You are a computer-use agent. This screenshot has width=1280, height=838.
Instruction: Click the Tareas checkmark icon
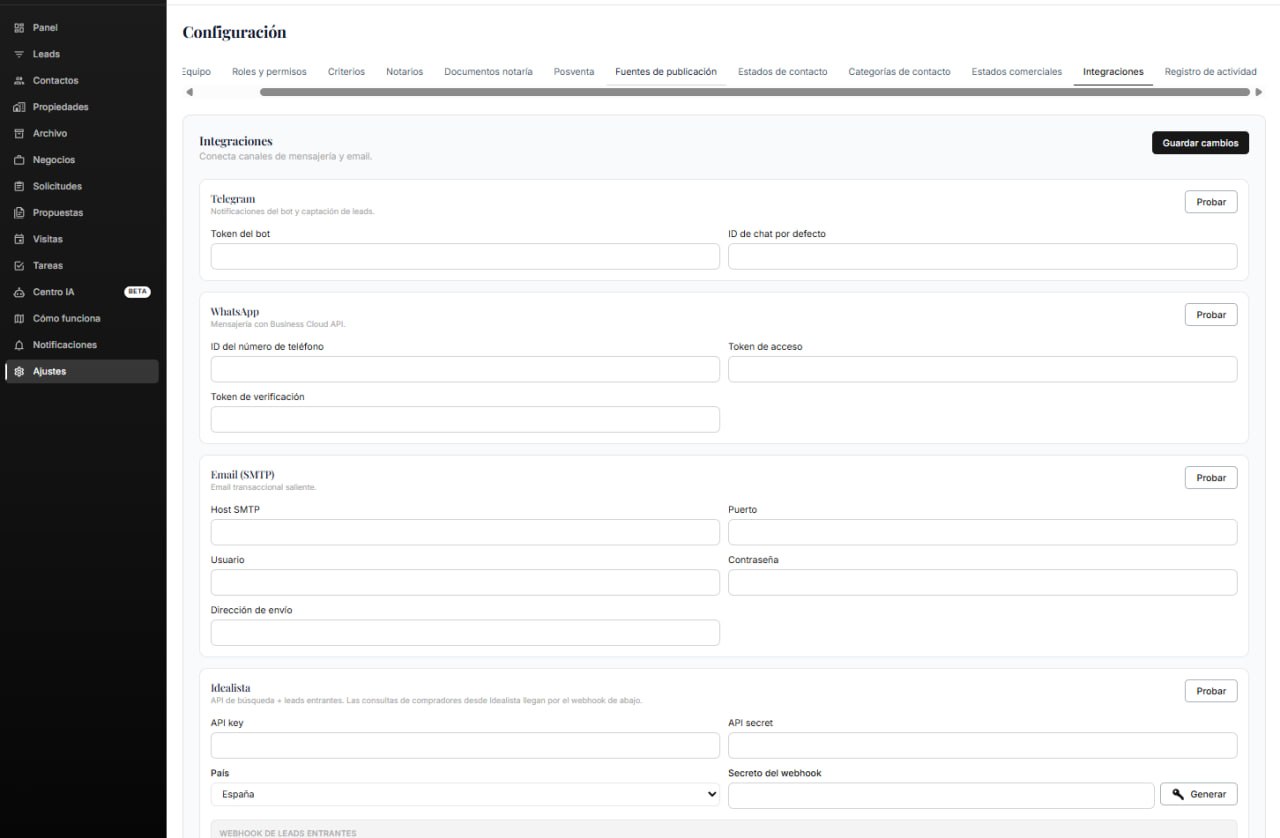coord(19,266)
